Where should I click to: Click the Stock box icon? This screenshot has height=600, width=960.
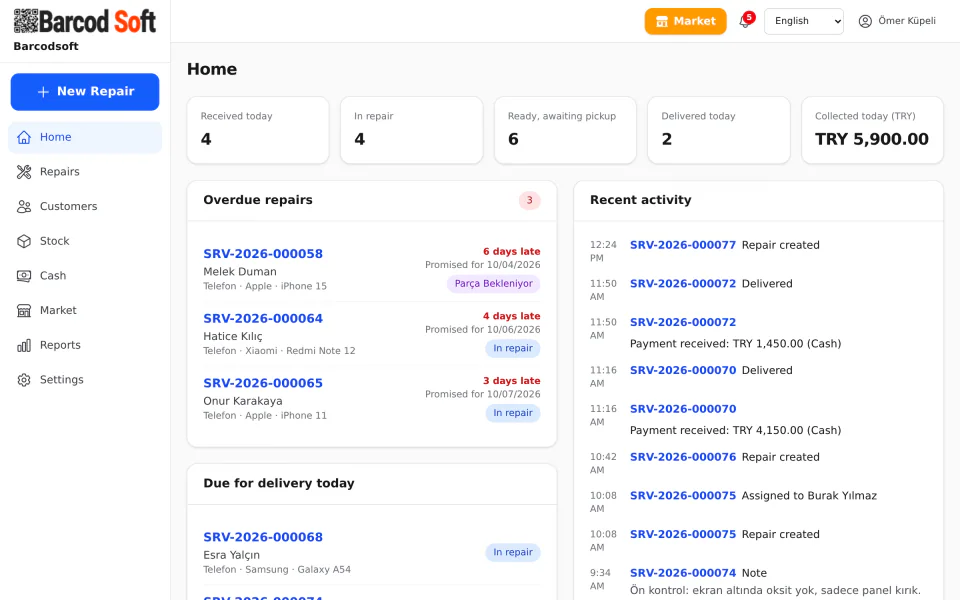[24, 241]
